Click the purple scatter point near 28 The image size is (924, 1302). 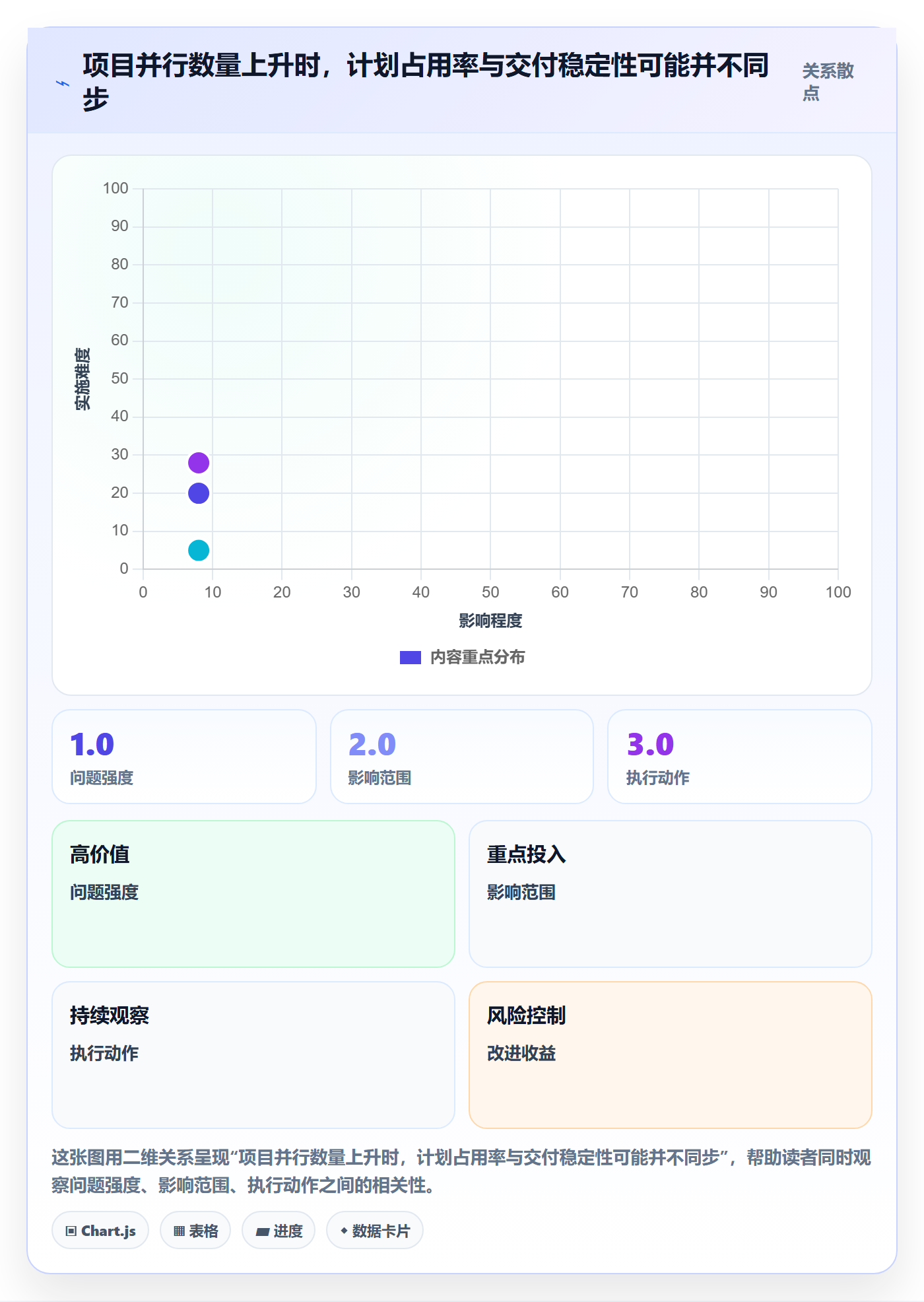point(199,463)
